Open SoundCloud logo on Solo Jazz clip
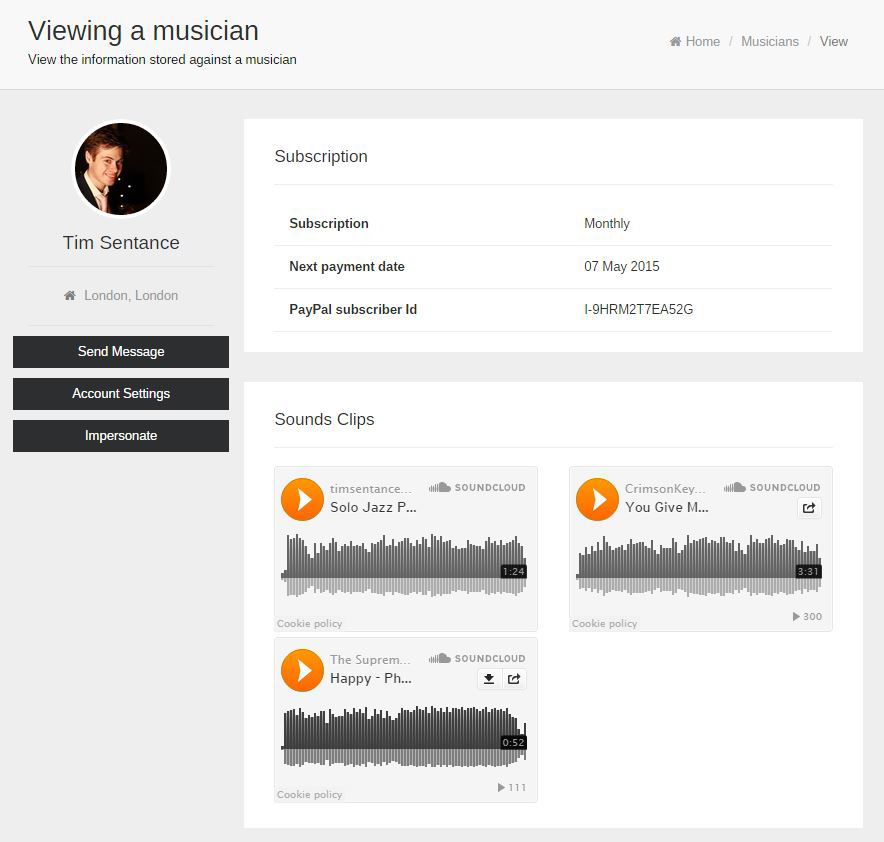884x842 pixels. pos(477,488)
